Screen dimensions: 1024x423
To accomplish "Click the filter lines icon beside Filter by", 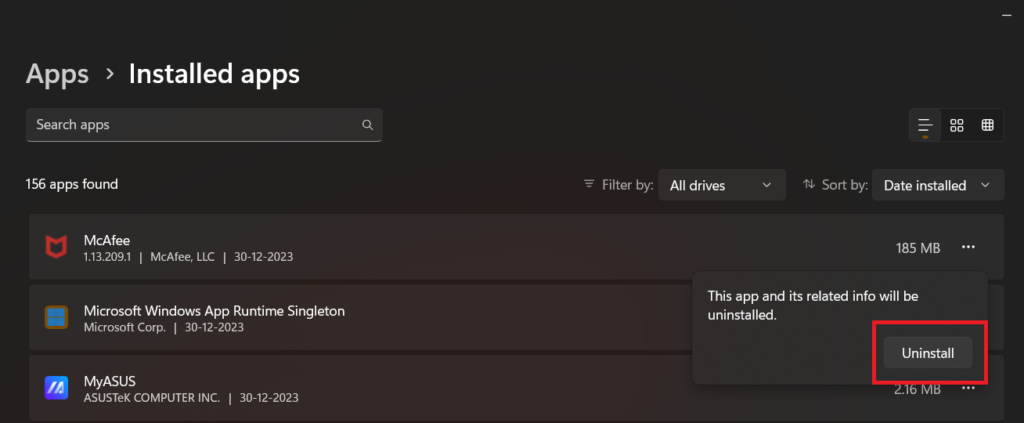I will (589, 185).
